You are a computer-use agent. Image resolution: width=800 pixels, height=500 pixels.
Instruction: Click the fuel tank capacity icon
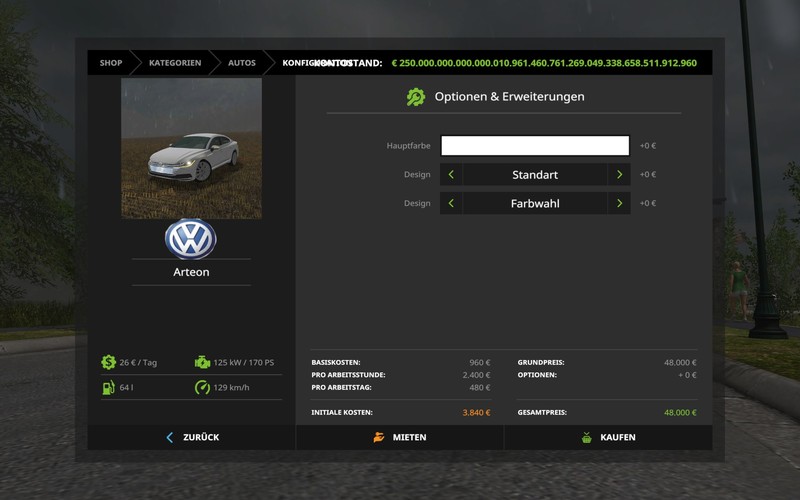pos(108,387)
